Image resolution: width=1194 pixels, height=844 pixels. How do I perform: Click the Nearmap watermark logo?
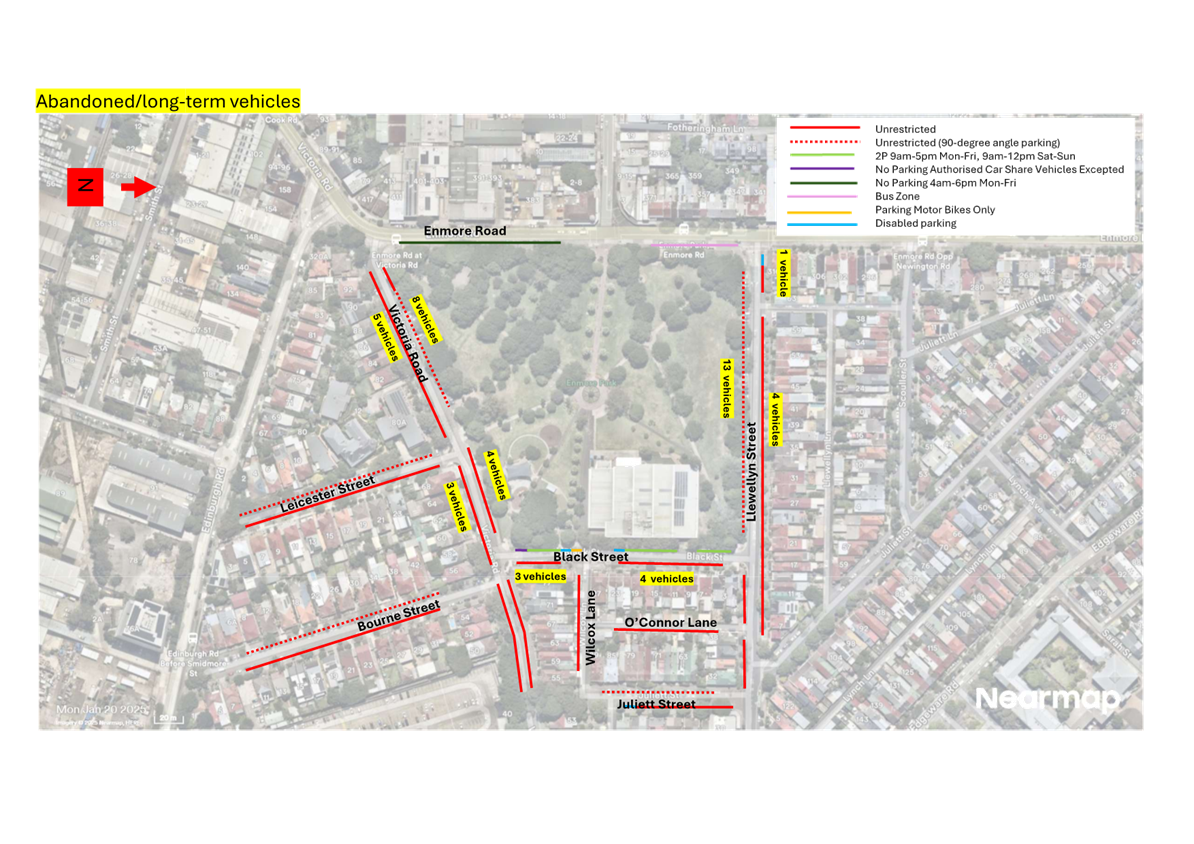1047,699
